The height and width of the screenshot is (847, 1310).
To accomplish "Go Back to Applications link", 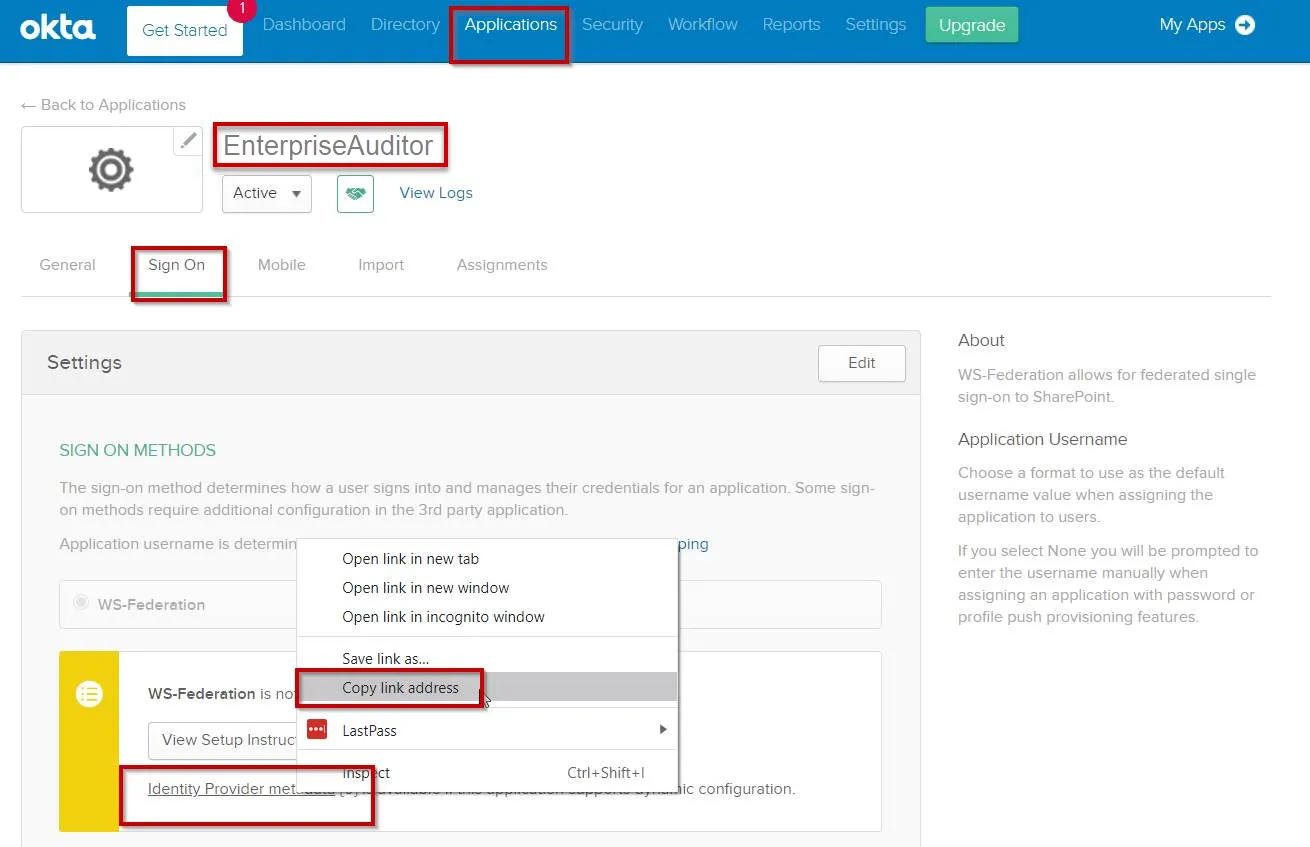I will [x=104, y=105].
